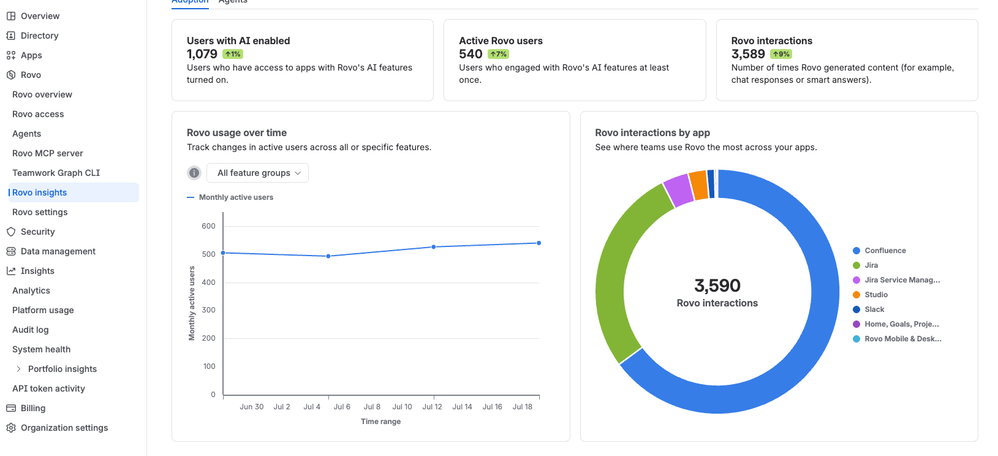Click the Data management icon
The width and height of the screenshot is (998, 456).
(11, 252)
